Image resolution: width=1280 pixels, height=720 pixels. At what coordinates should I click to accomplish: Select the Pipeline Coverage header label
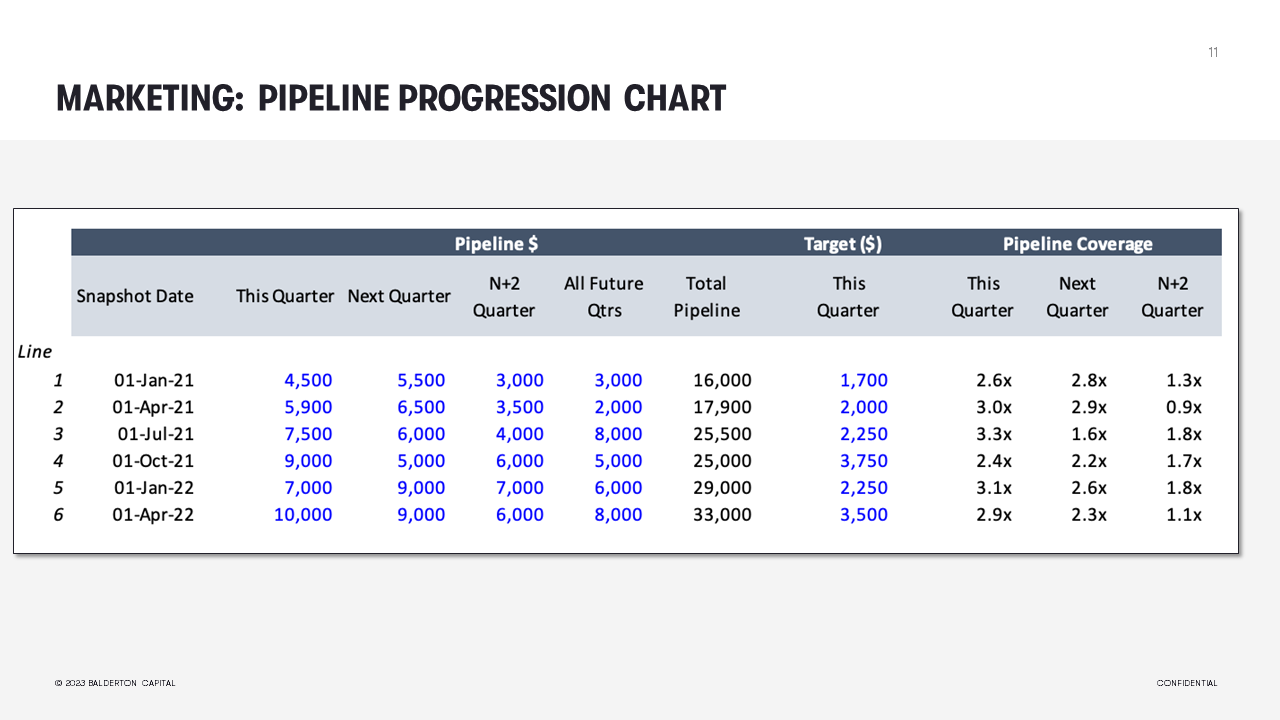pyautogui.click(x=1077, y=243)
